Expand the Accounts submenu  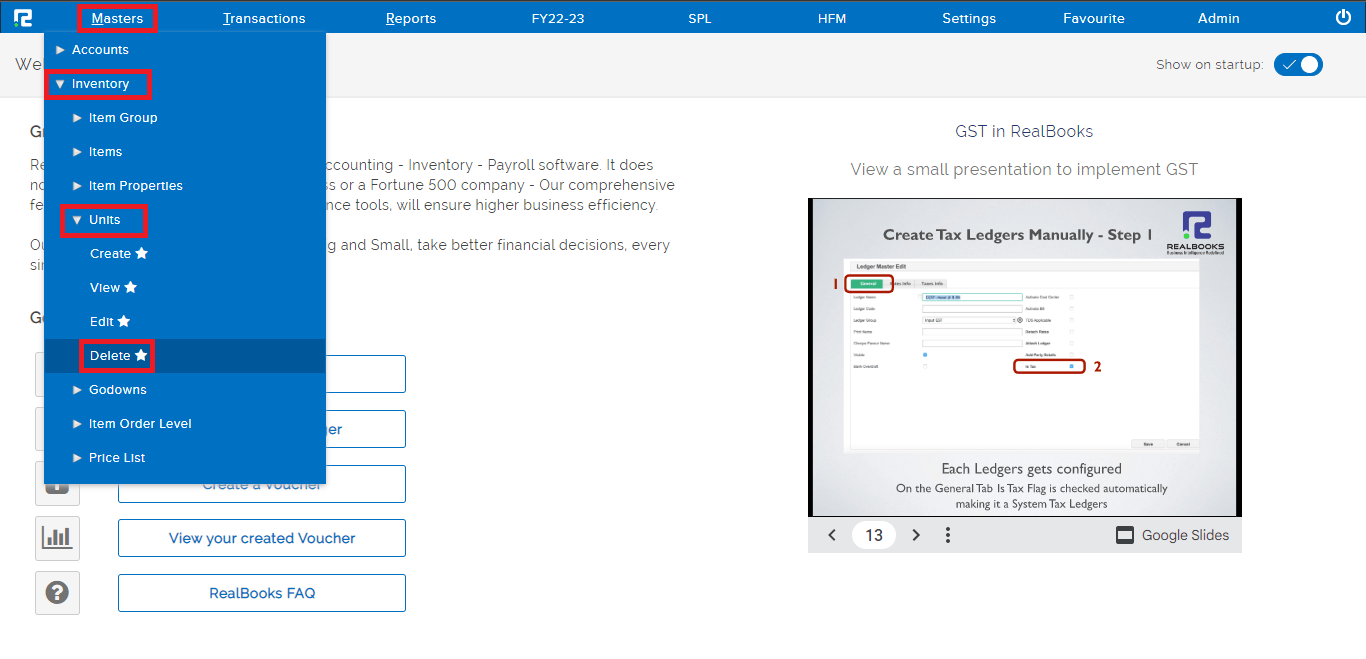pyautogui.click(x=100, y=50)
